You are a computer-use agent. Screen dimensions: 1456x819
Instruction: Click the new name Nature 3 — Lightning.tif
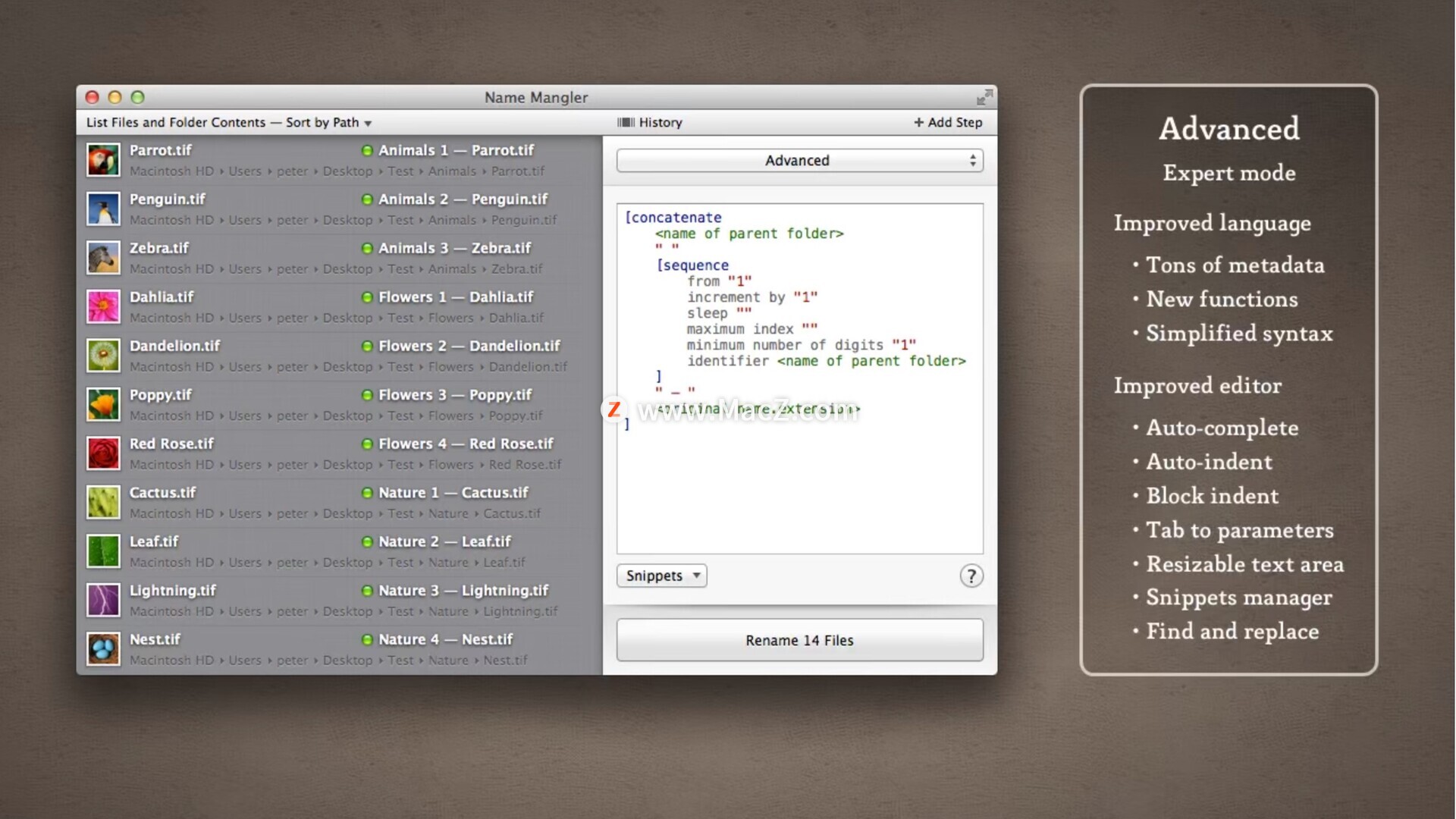(463, 591)
